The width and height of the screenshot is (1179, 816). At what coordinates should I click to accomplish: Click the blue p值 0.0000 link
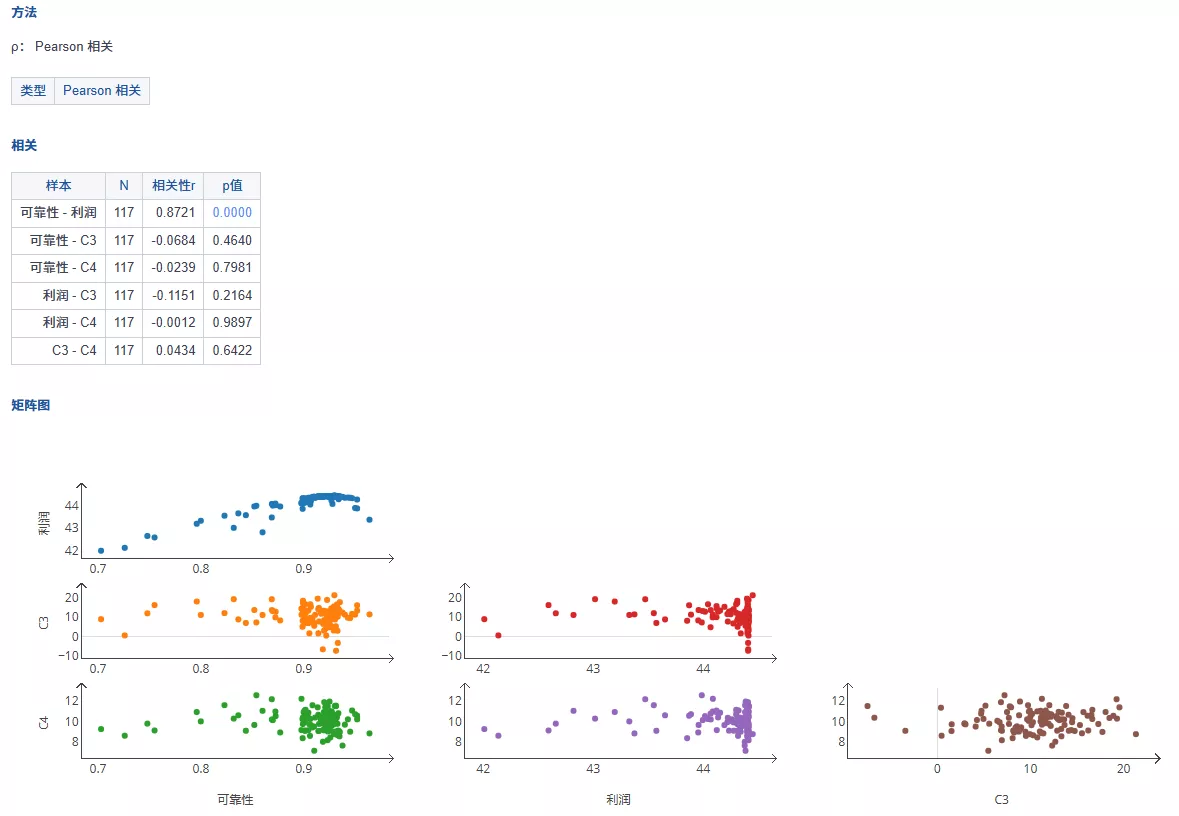tap(232, 212)
